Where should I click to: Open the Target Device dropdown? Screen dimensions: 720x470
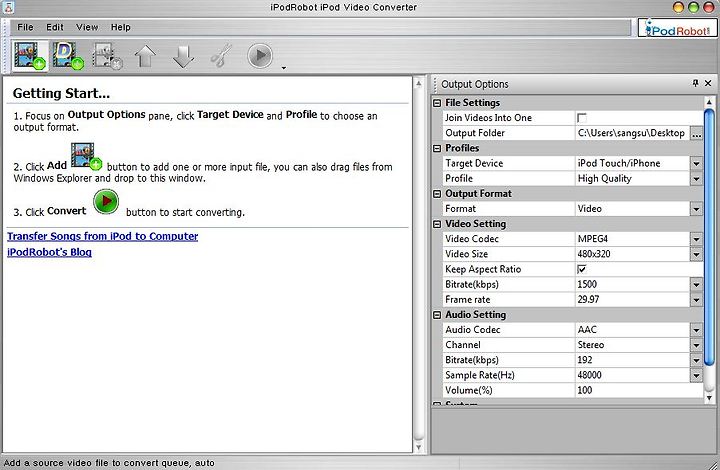tap(697, 163)
